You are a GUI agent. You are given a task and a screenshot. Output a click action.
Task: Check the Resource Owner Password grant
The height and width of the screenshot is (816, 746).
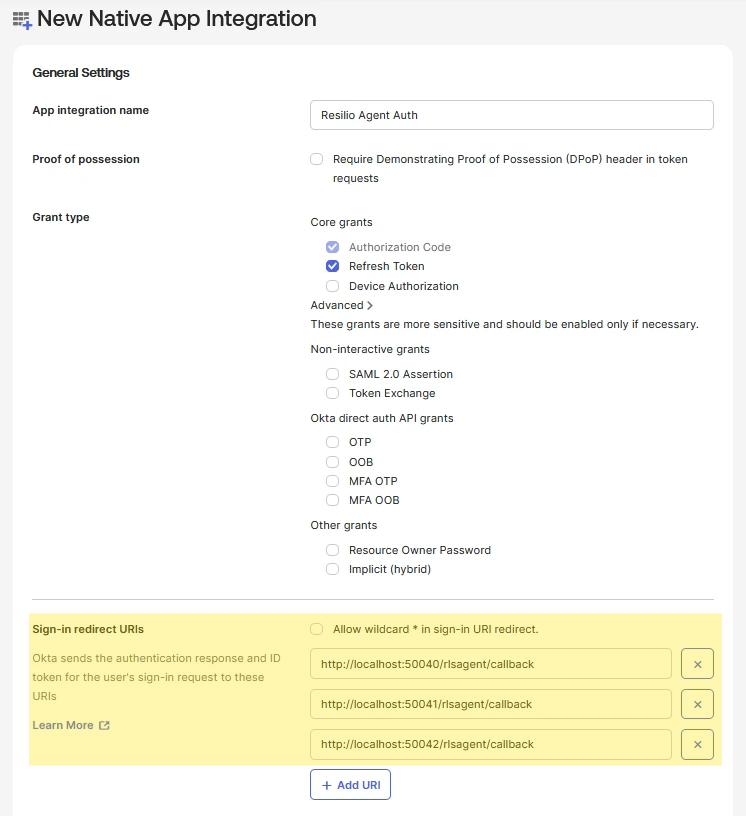332,550
